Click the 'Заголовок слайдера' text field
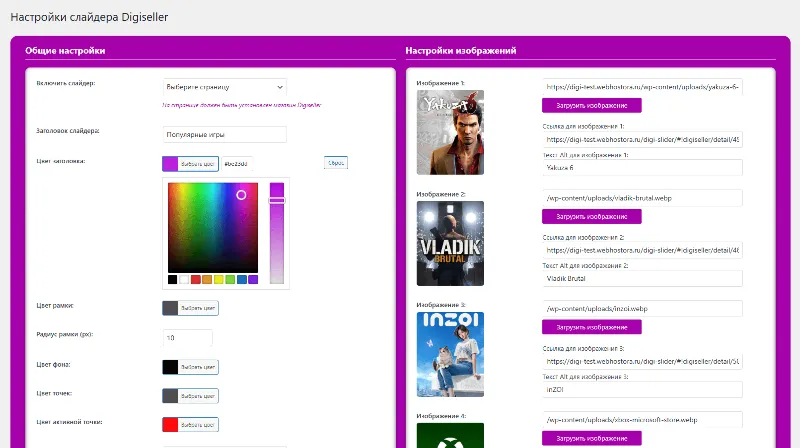Image resolution: width=800 pixels, height=448 pixels. point(224,134)
